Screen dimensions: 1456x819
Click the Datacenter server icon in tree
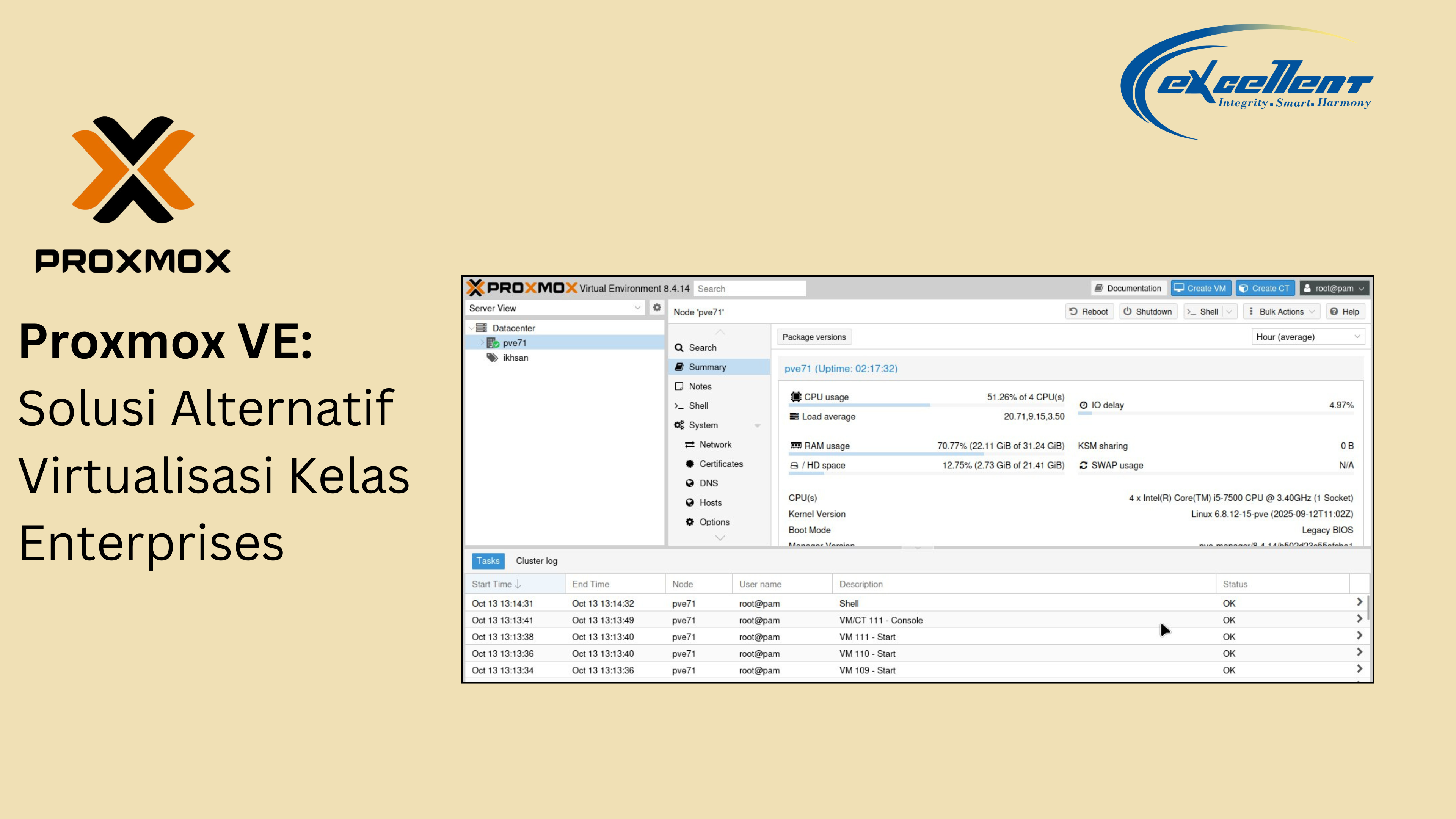pyautogui.click(x=481, y=328)
